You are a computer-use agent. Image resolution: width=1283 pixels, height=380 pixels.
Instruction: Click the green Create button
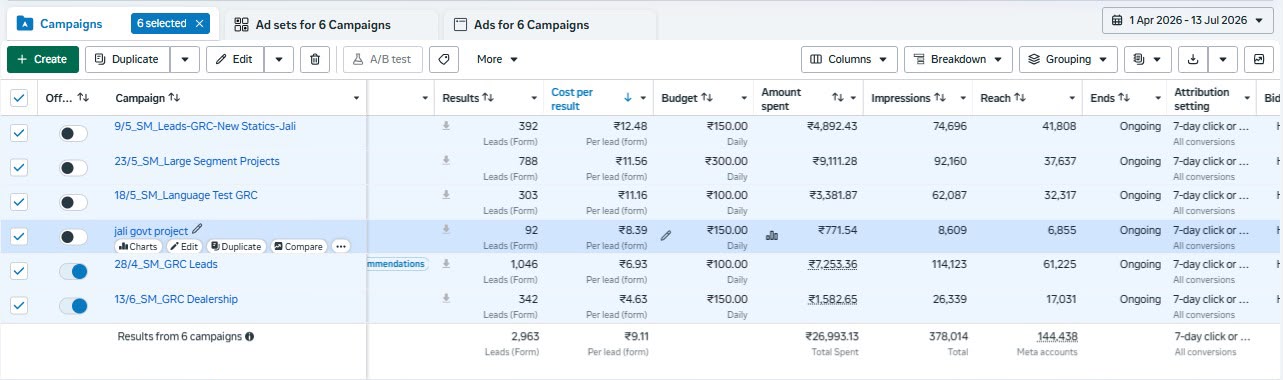click(x=43, y=59)
